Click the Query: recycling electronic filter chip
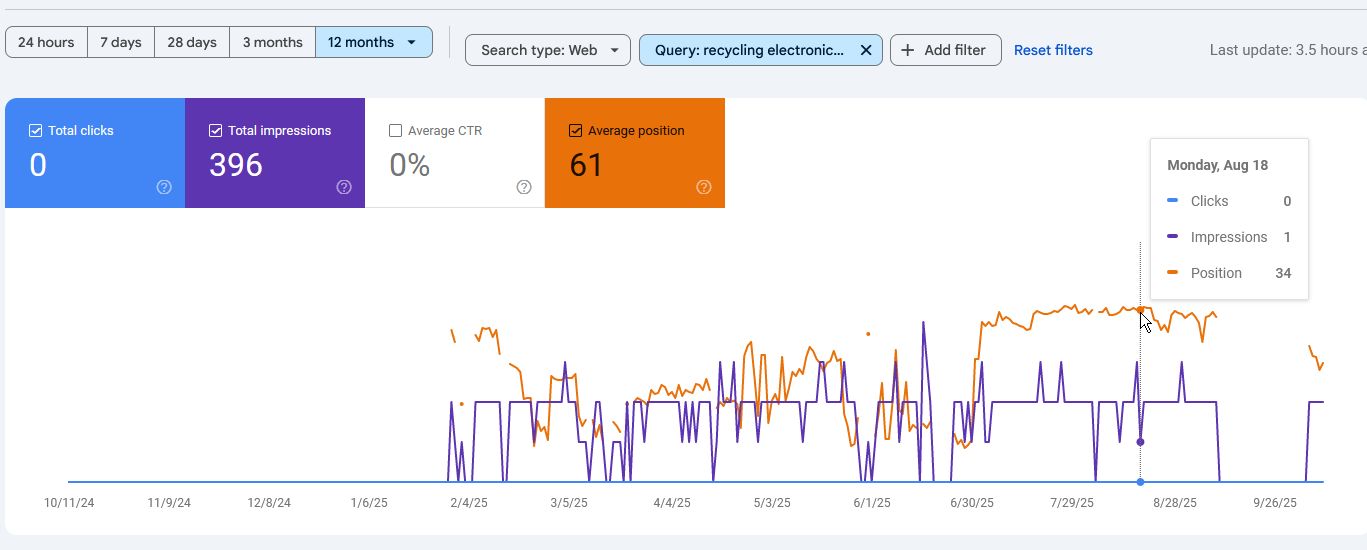Screen dimensions: 1367x550 749,50
